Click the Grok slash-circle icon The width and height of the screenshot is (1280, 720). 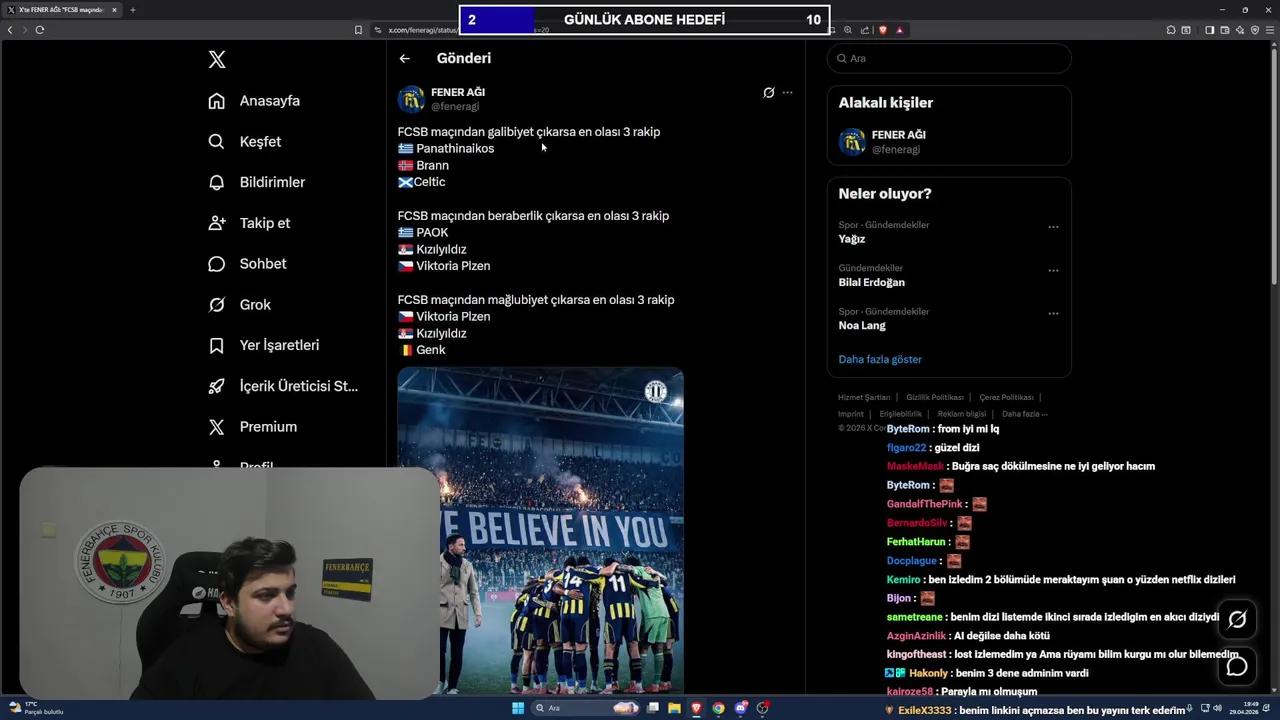[x=216, y=305]
